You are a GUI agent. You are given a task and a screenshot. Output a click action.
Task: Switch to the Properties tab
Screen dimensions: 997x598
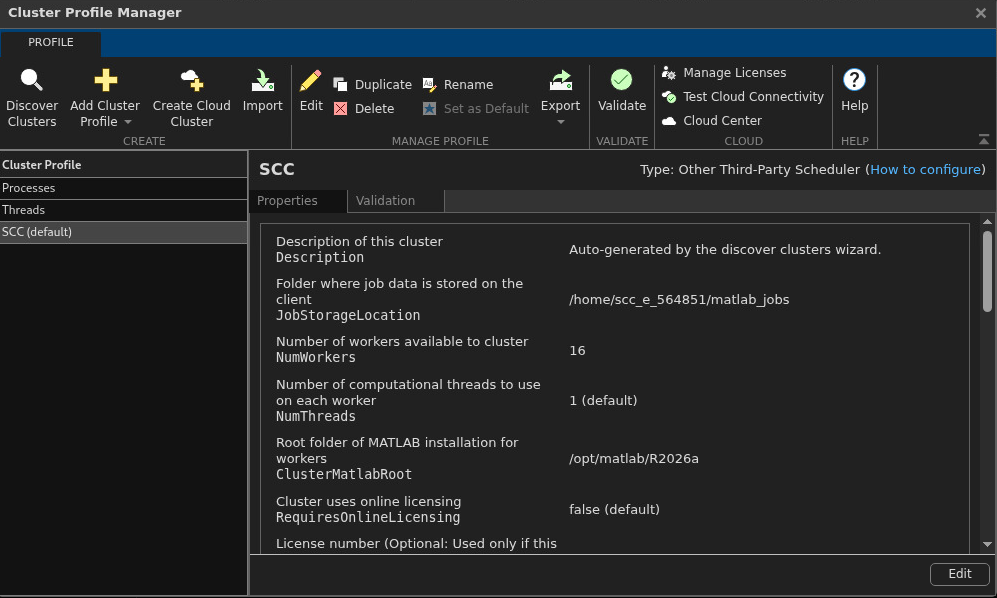(298, 201)
